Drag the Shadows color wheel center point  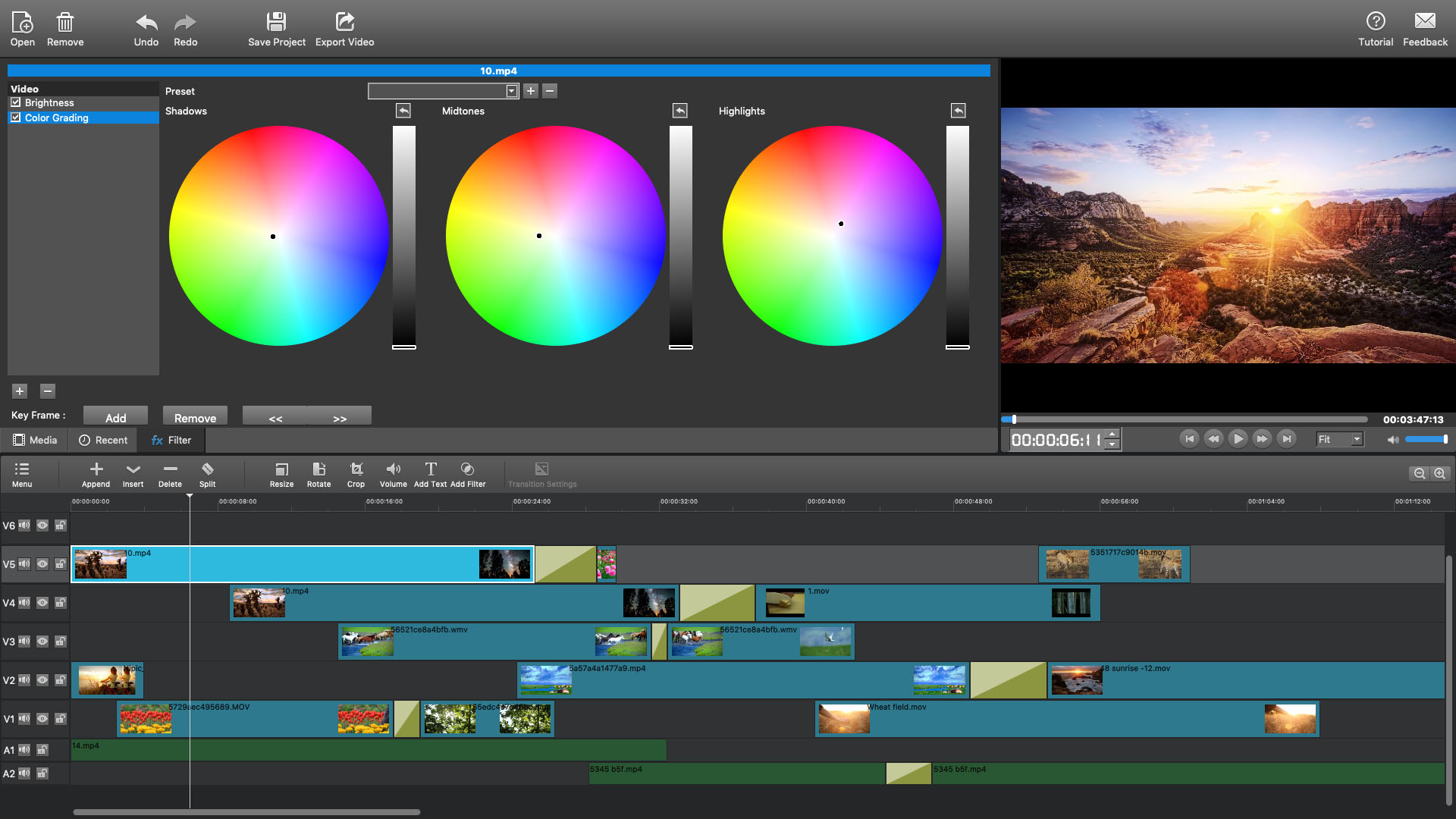point(276,236)
